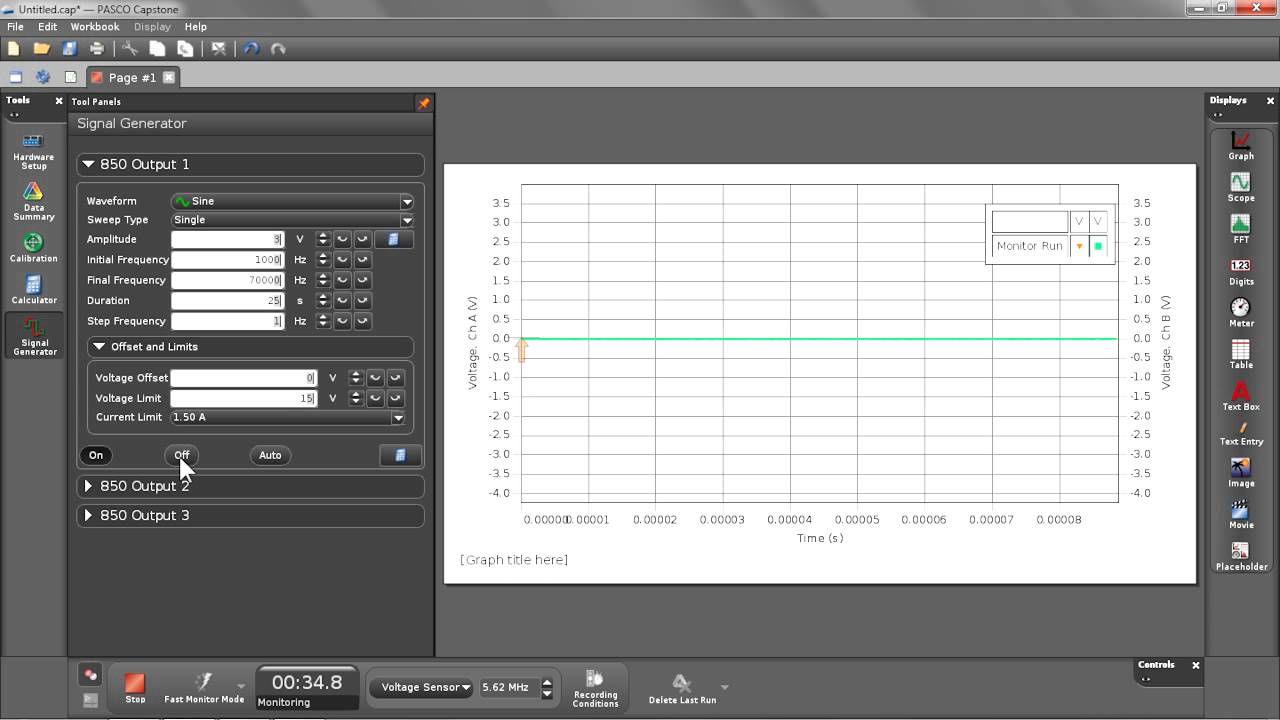
Task: Collapse the 850 Output 1 section
Action: point(89,164)
